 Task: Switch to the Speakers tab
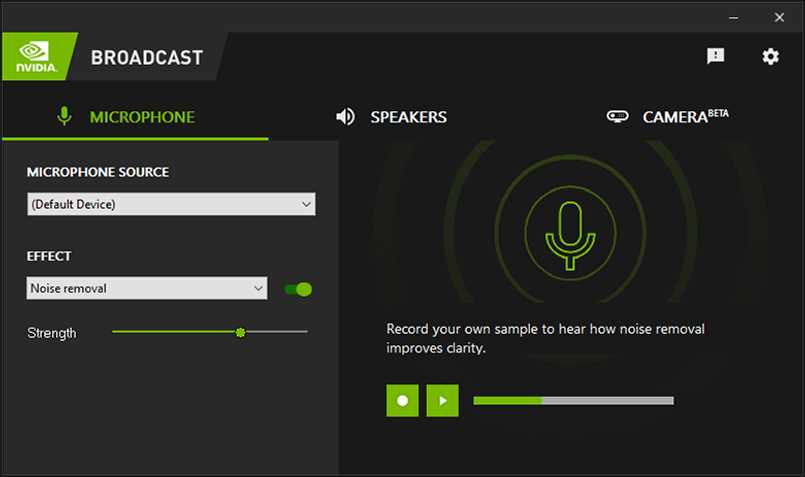pyautogui.click(x=391, y=117)
